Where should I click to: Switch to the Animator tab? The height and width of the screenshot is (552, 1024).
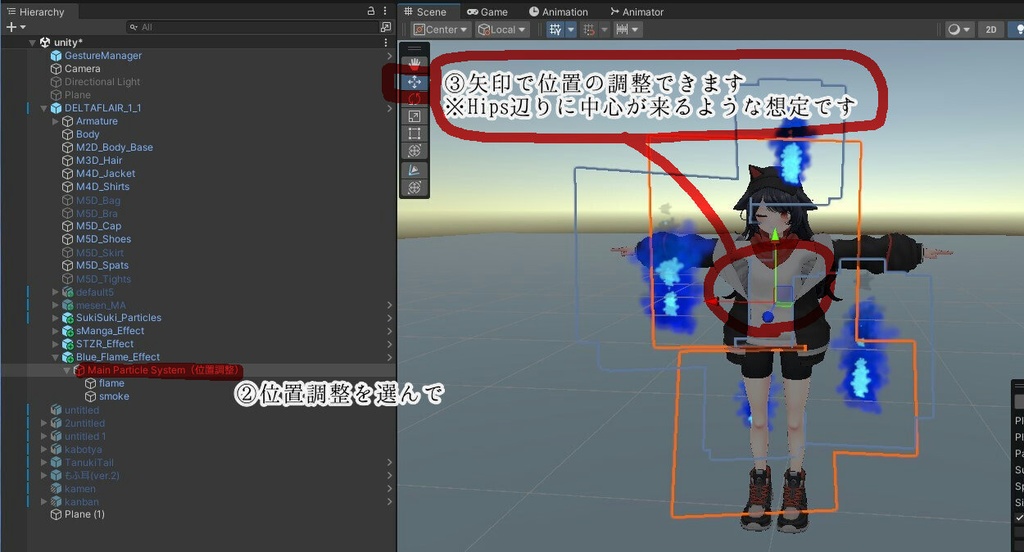pyautogui.click(x=636, y=12)
